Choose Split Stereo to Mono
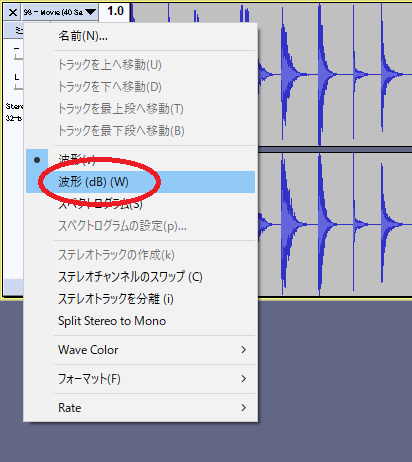Image resolution: width=412 pixels, height=462 pixels. click(x=141, y=321)
